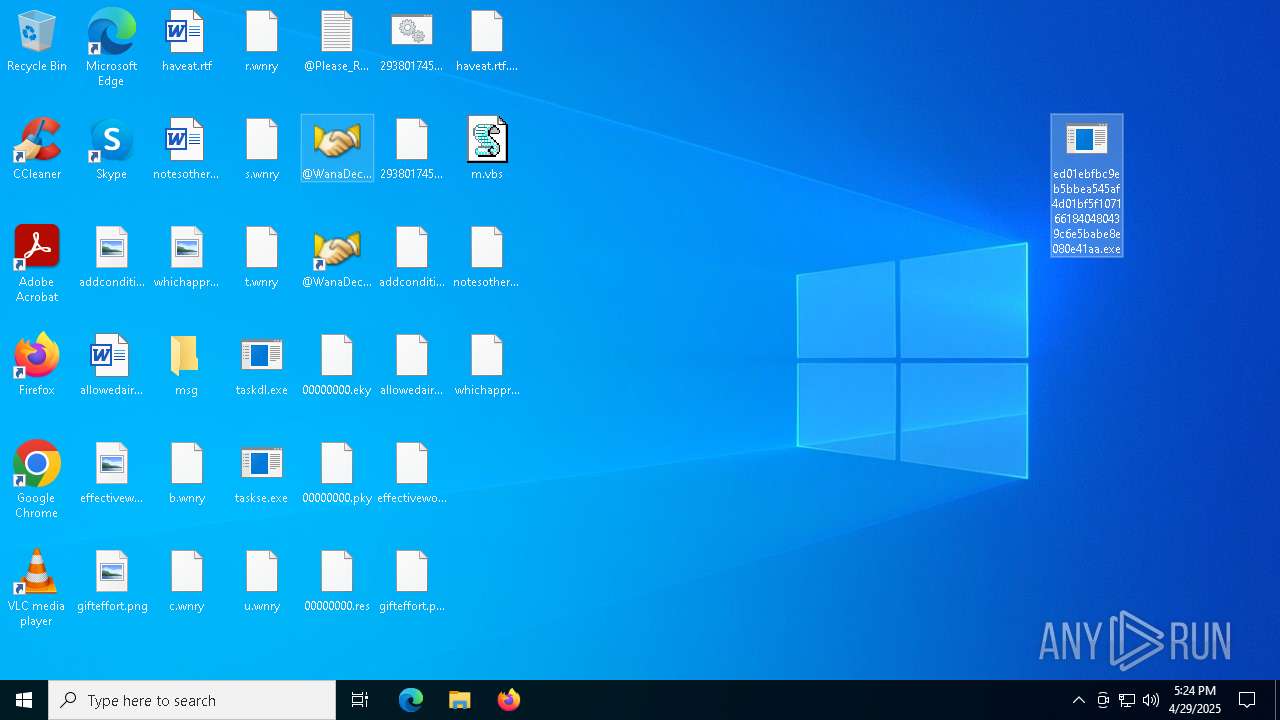Open the notifications action center

1247,700
